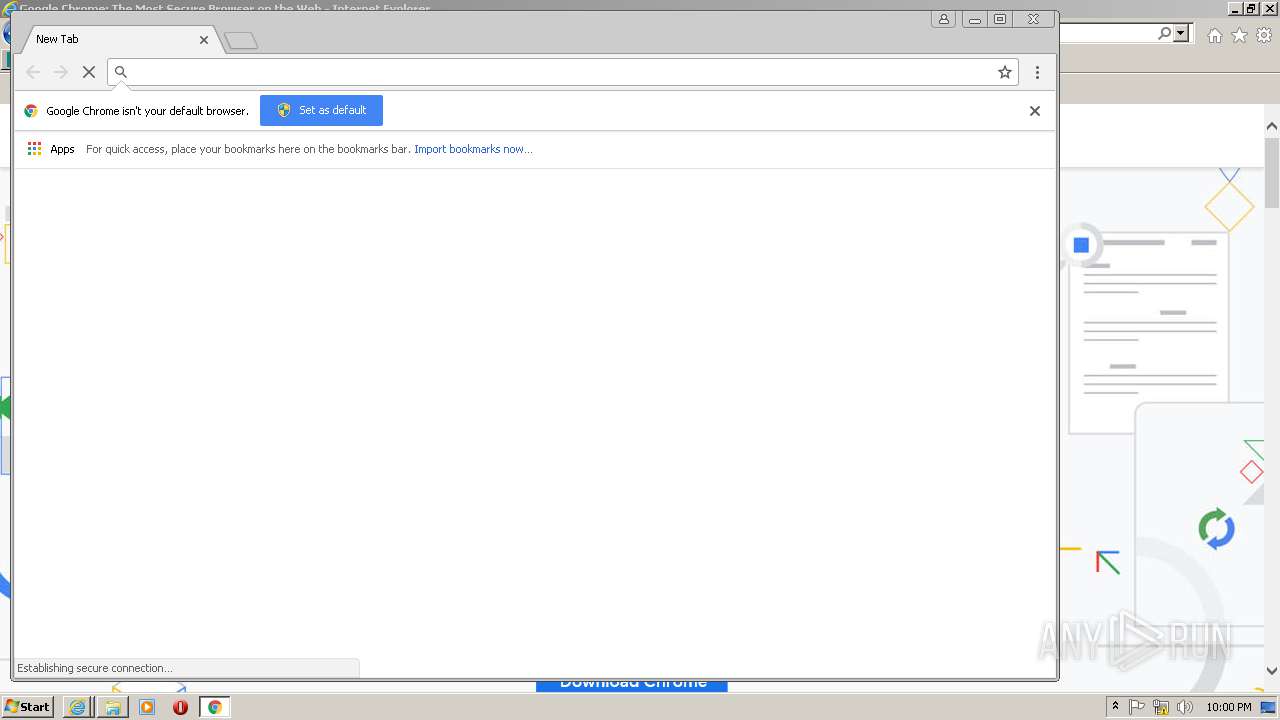This screenshot has height=720, width=1280.
Task: Click the Chrome back arrow button
Action: [33, 72]
